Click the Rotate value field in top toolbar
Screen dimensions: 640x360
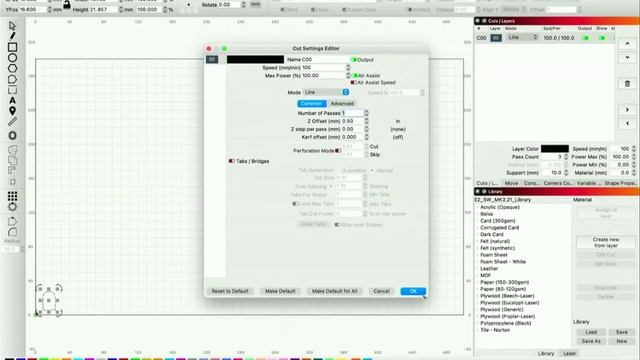tap(230, 4)
